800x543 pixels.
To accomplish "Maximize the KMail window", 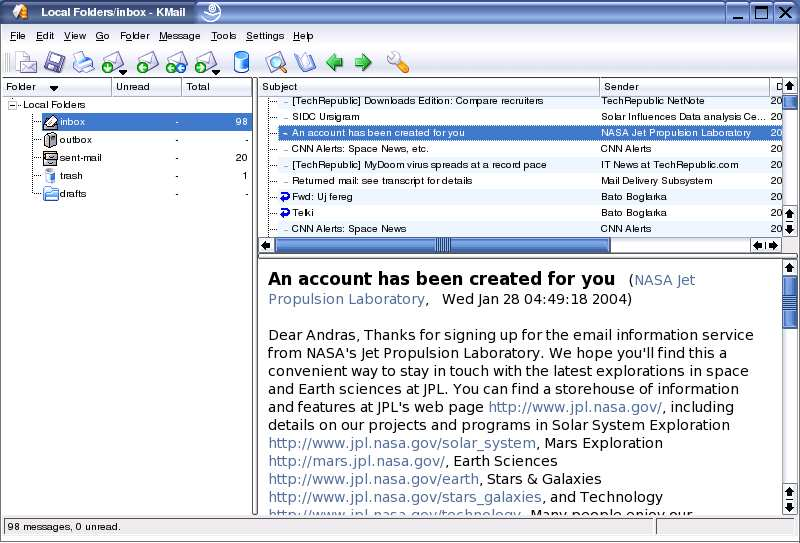I will (x=761, y=12).
